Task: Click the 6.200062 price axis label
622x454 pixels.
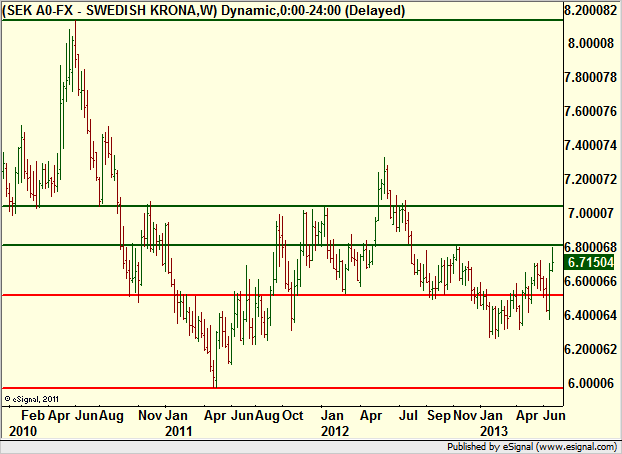Action: (591, 350)
